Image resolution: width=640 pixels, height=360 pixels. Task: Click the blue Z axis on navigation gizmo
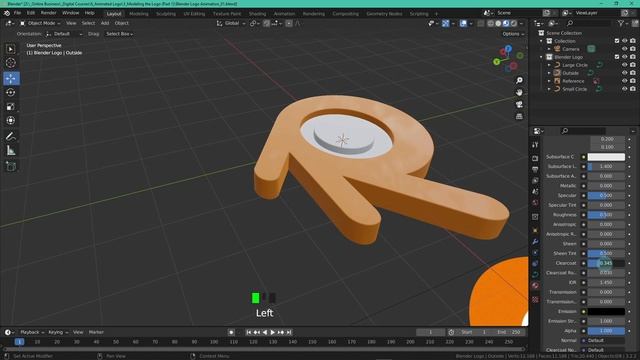point(508,49)
